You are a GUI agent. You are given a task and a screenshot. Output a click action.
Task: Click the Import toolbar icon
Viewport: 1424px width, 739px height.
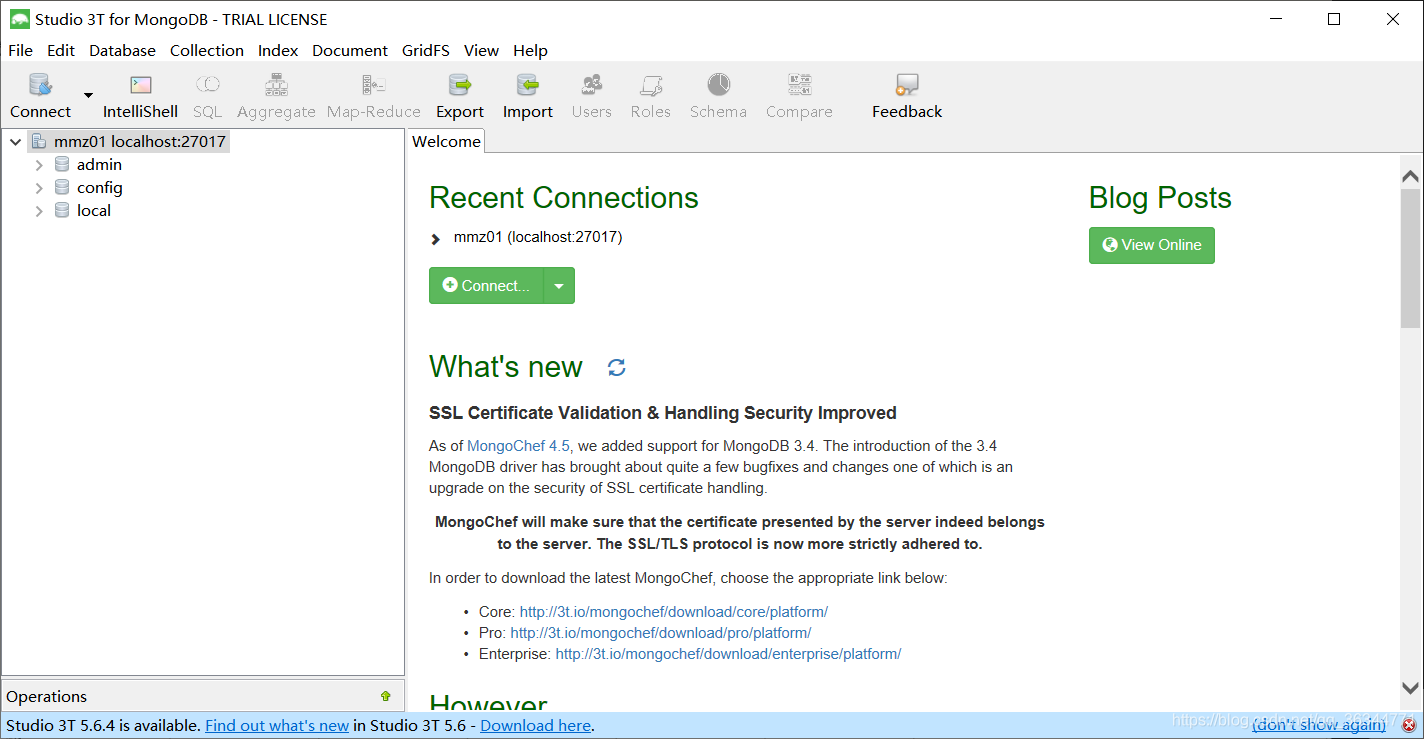point(528,85)
